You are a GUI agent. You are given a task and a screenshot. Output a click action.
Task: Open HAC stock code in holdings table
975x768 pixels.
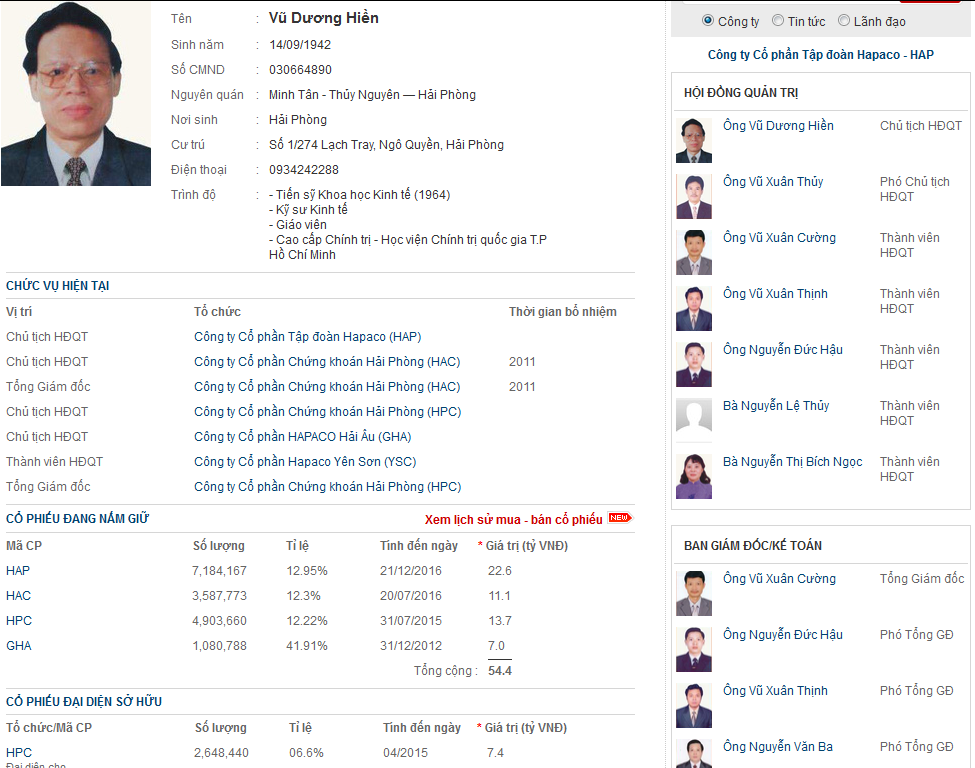pyautogui.click(x=19, y=595)
